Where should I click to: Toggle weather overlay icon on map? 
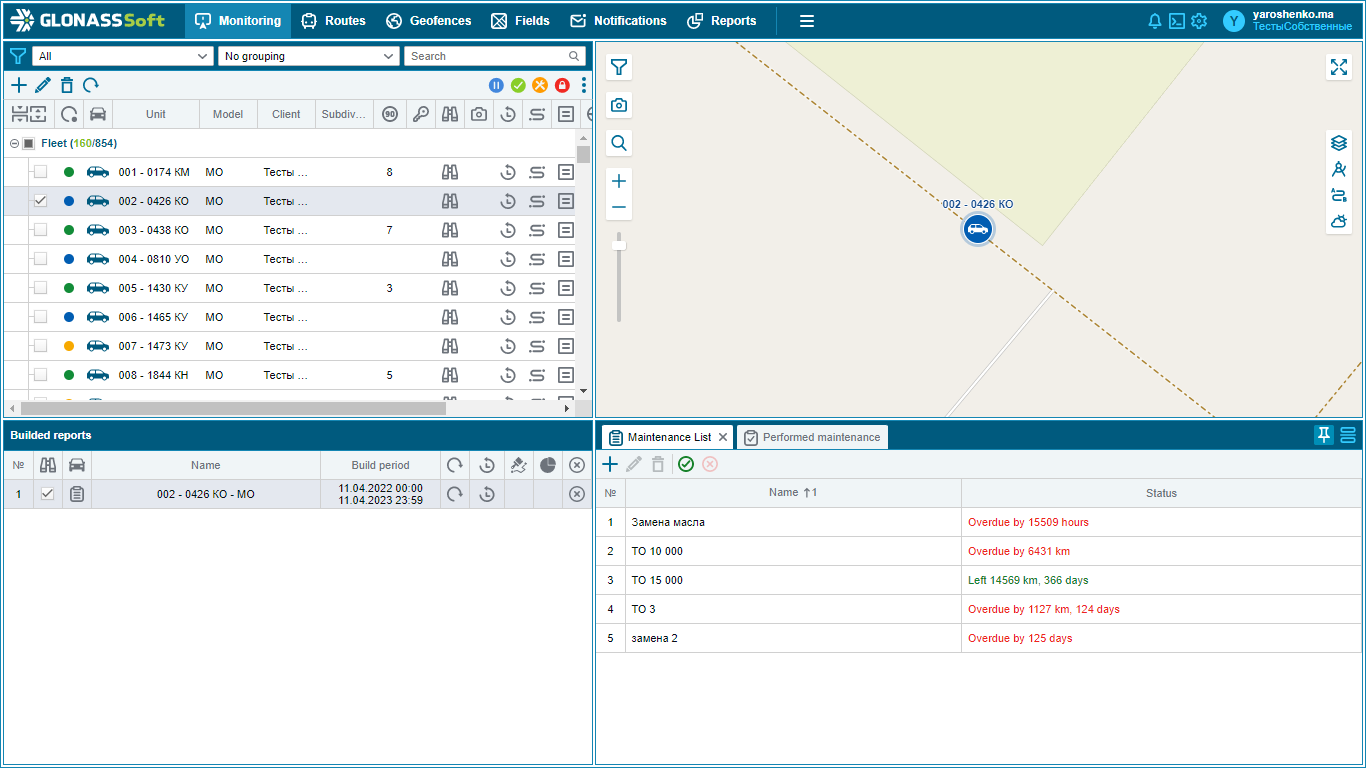click(1339, 221)
